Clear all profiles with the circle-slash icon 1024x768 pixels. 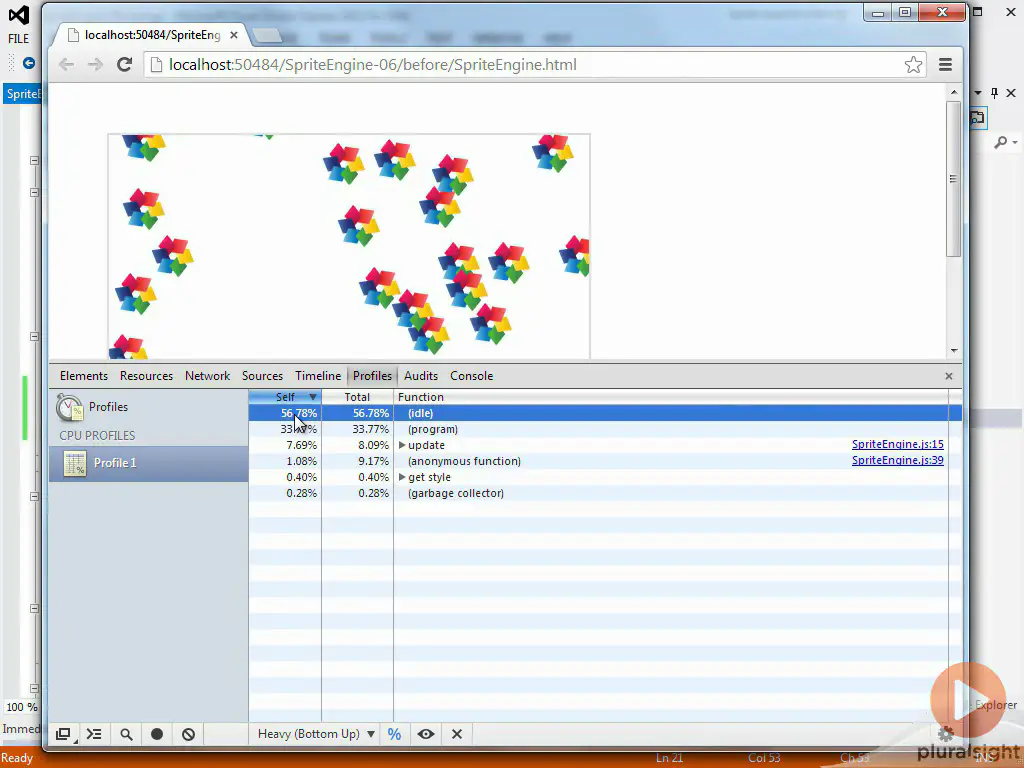tap(188, 734)
